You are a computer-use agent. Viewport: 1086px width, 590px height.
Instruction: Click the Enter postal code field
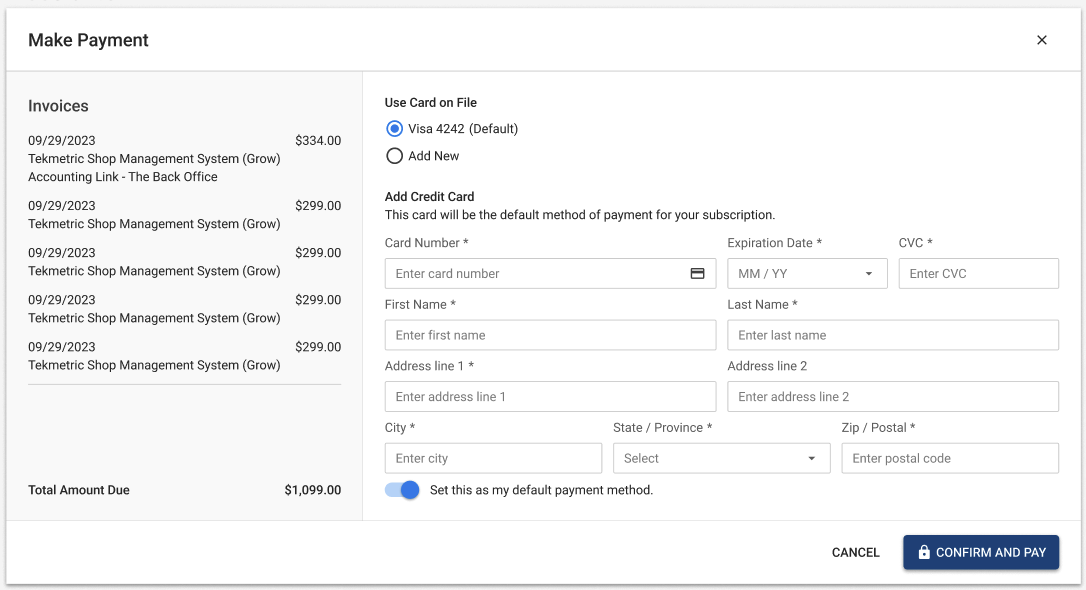(950, 458)
